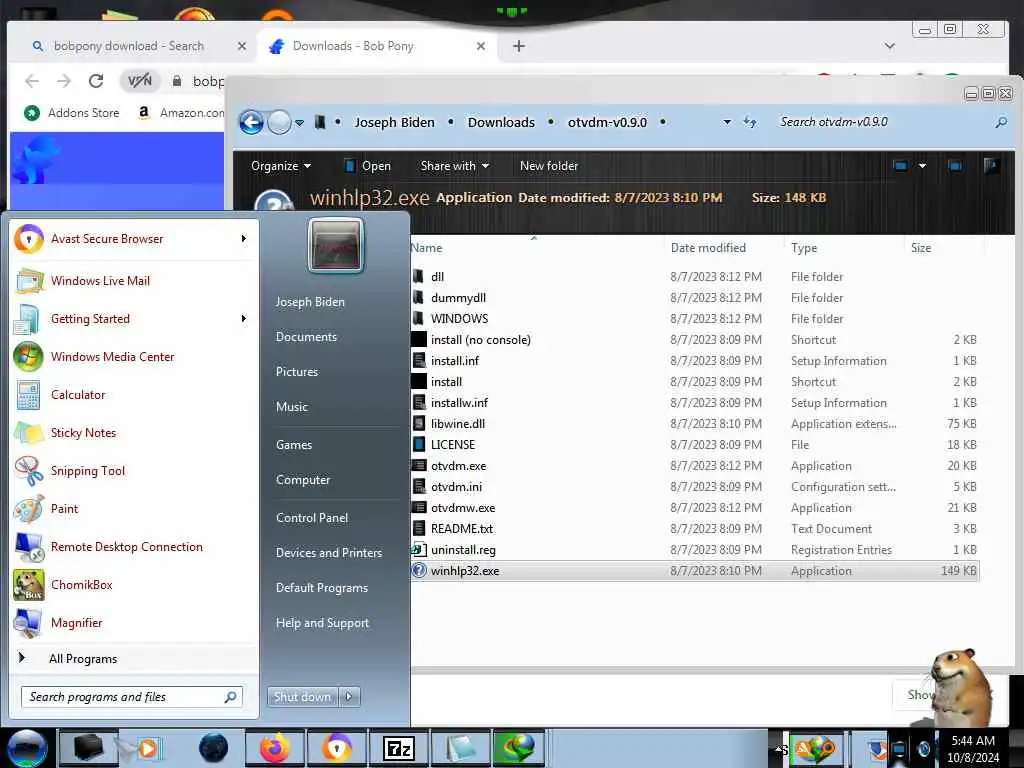Image resolution: width=1024 pixels, height=768 pixels.
Task: Click the Explorer back arrow button
Action: coord(251,122)
